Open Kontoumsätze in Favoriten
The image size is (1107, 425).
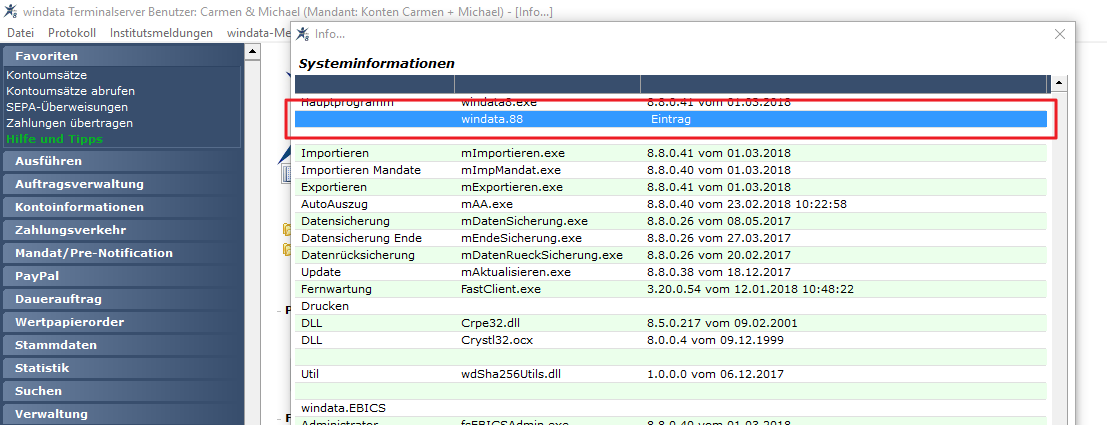coord(47,75)
